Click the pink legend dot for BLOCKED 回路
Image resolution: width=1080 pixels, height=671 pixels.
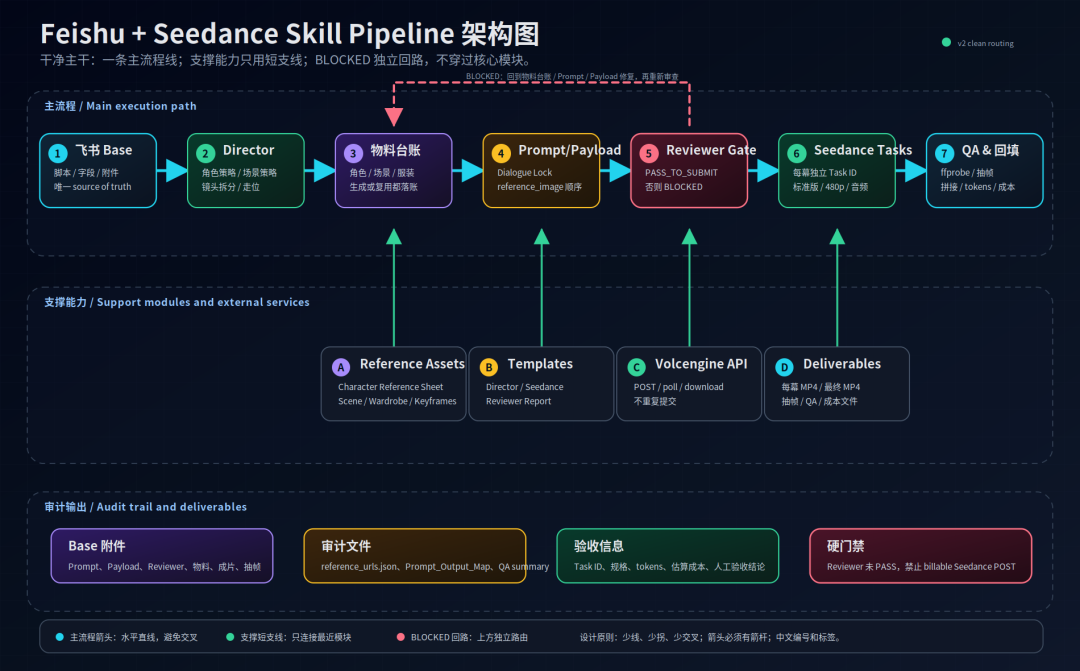[x=401, y=637]
